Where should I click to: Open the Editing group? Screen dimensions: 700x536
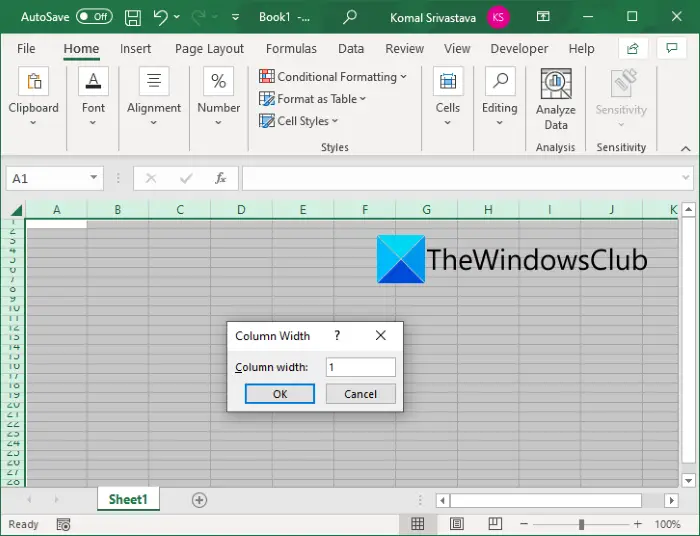click(x=500, y=96)
